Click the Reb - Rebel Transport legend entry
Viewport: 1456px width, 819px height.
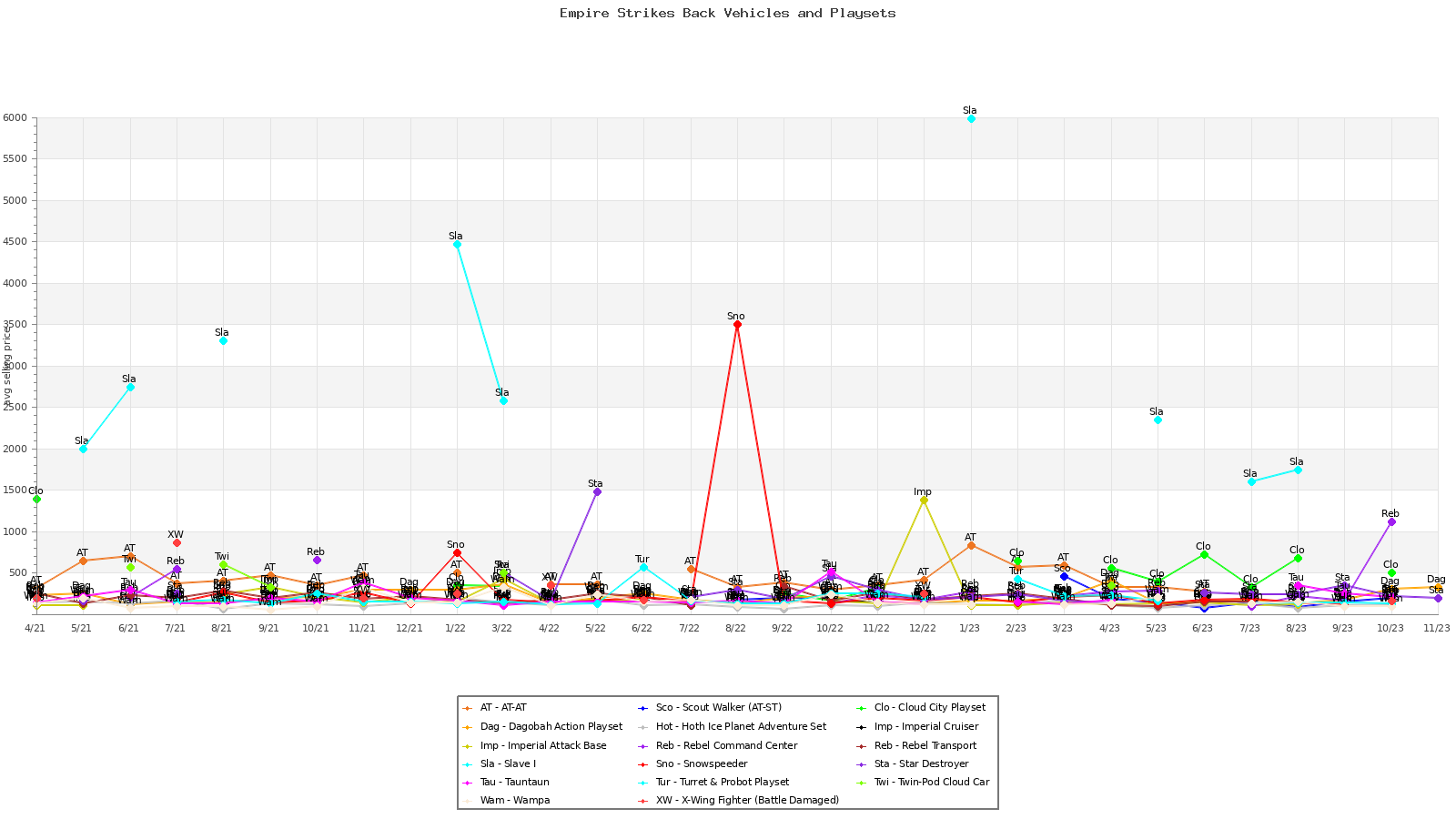[916, 745]
